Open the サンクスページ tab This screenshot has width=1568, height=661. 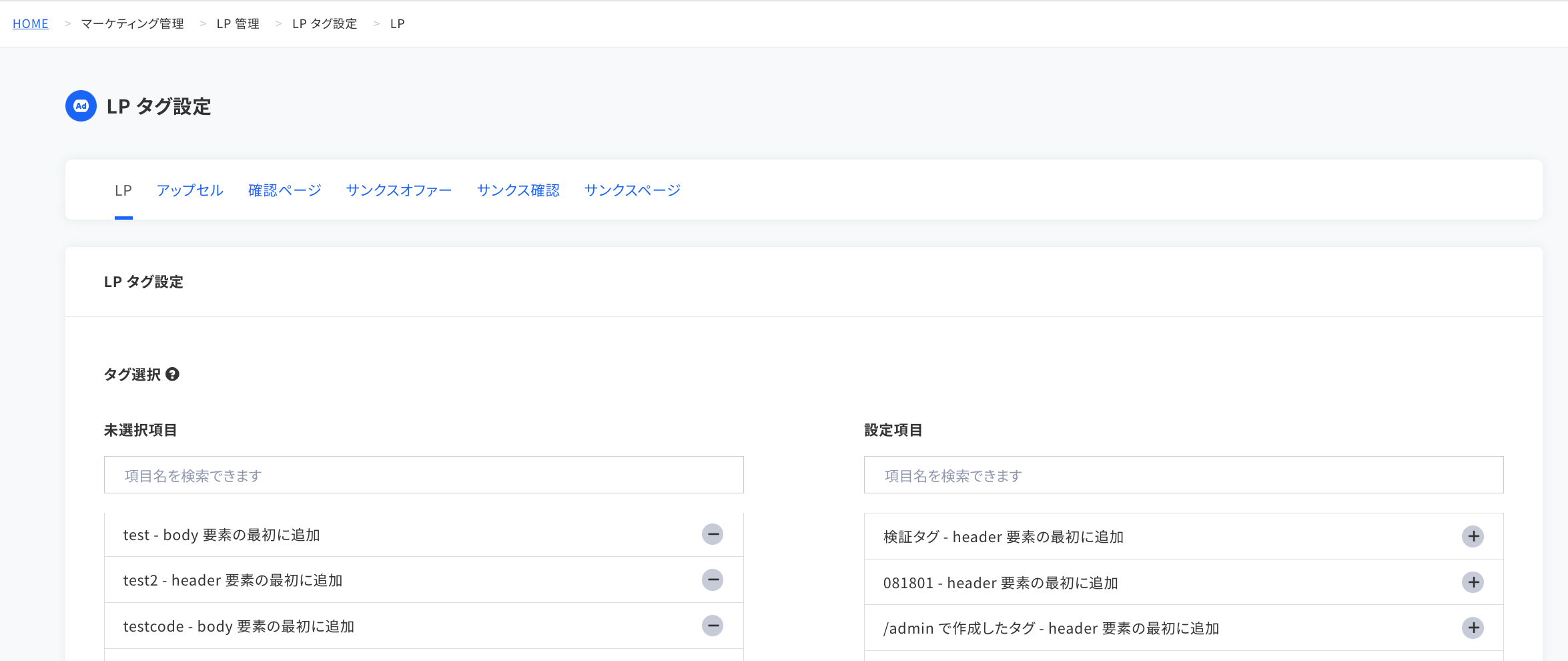click(x=633, y=190)
